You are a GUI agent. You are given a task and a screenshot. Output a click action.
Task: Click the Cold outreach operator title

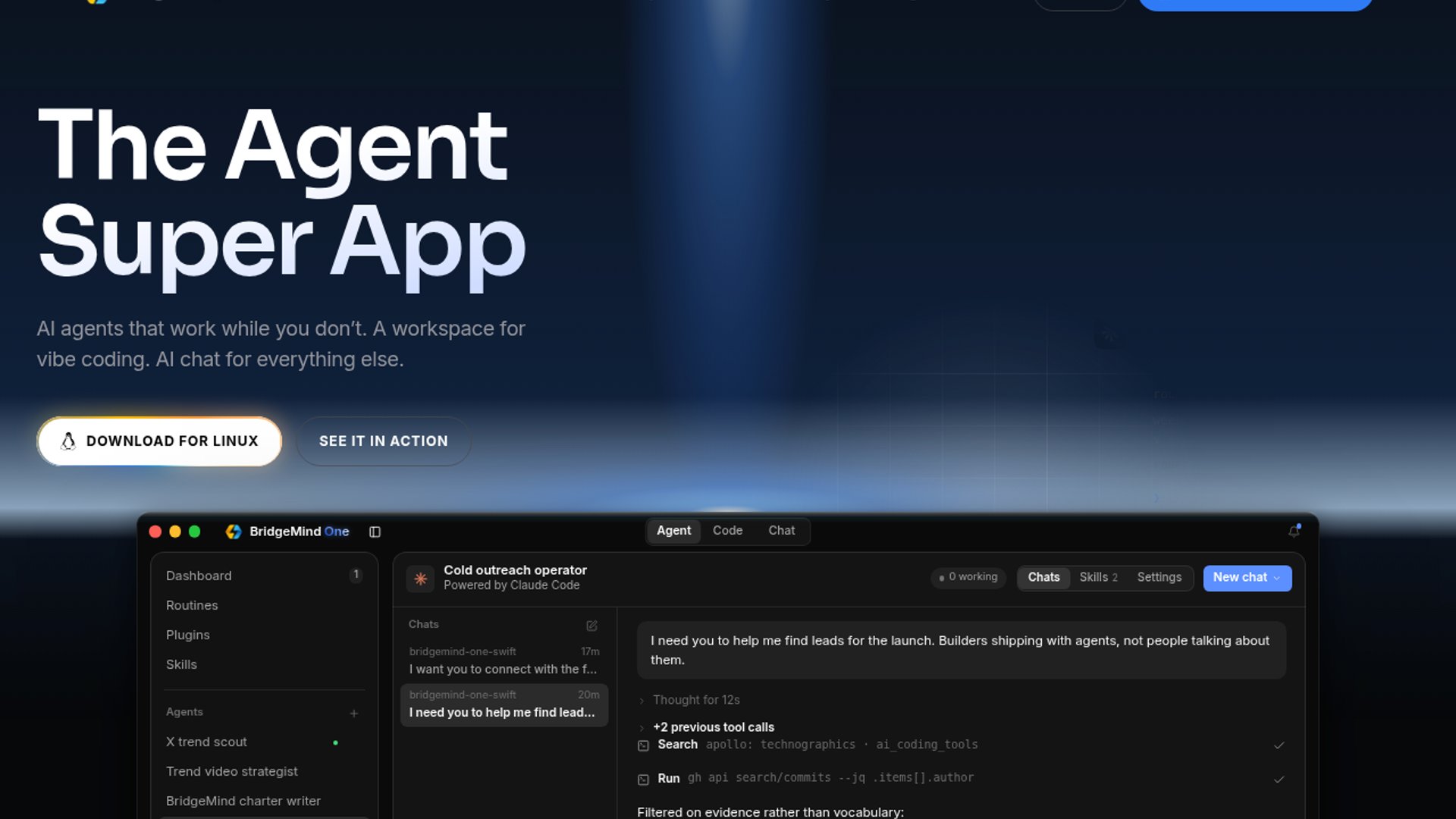(x=515, y=570)
